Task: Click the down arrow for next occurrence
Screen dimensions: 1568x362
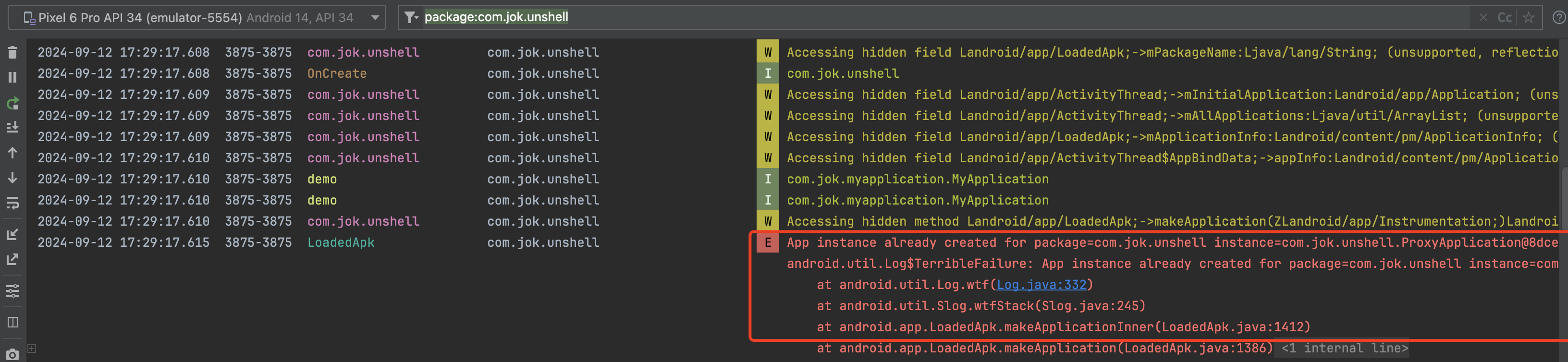Action: (x=12, y=178)
